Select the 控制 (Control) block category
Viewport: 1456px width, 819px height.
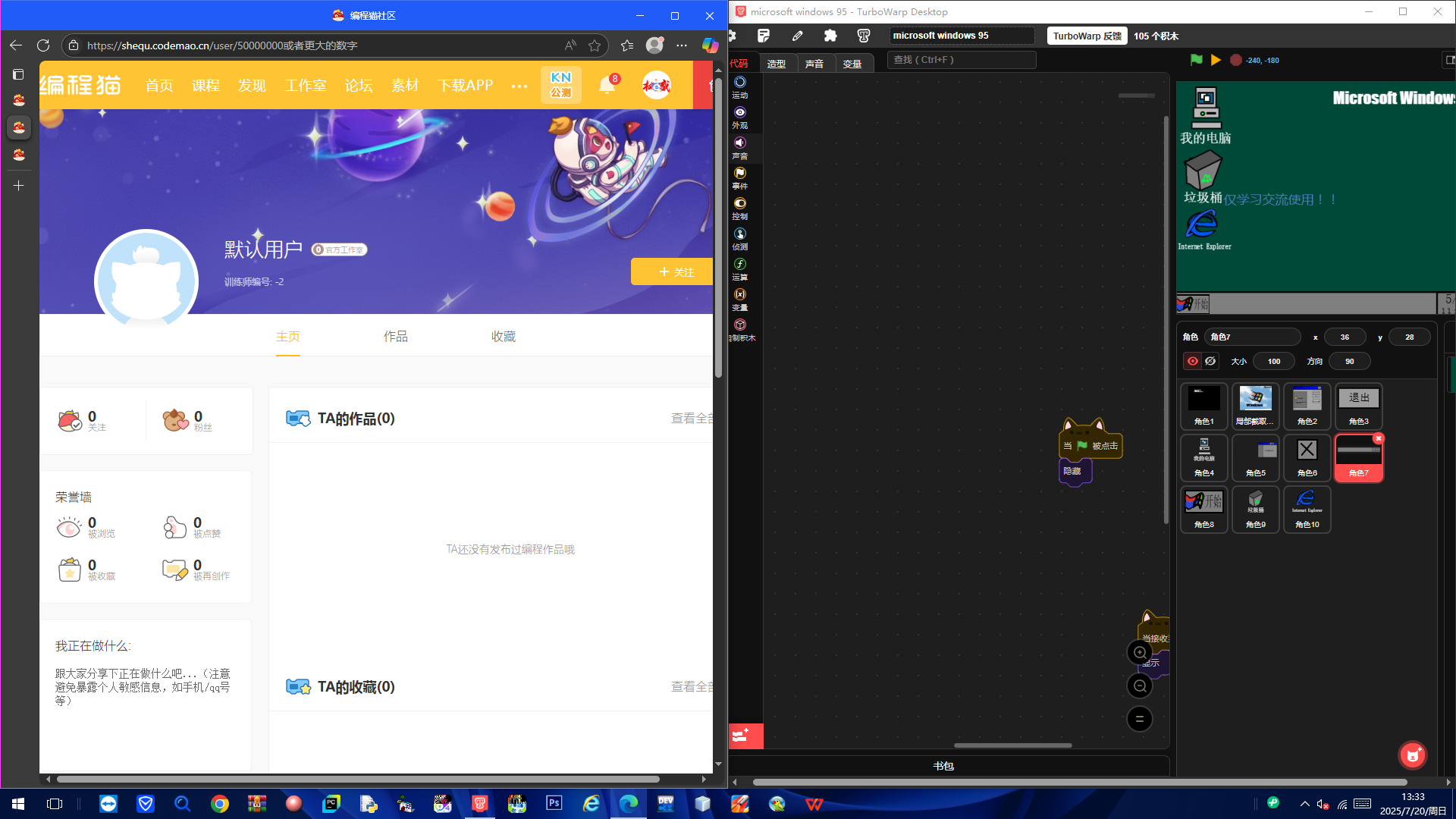[x=740, y=209]
